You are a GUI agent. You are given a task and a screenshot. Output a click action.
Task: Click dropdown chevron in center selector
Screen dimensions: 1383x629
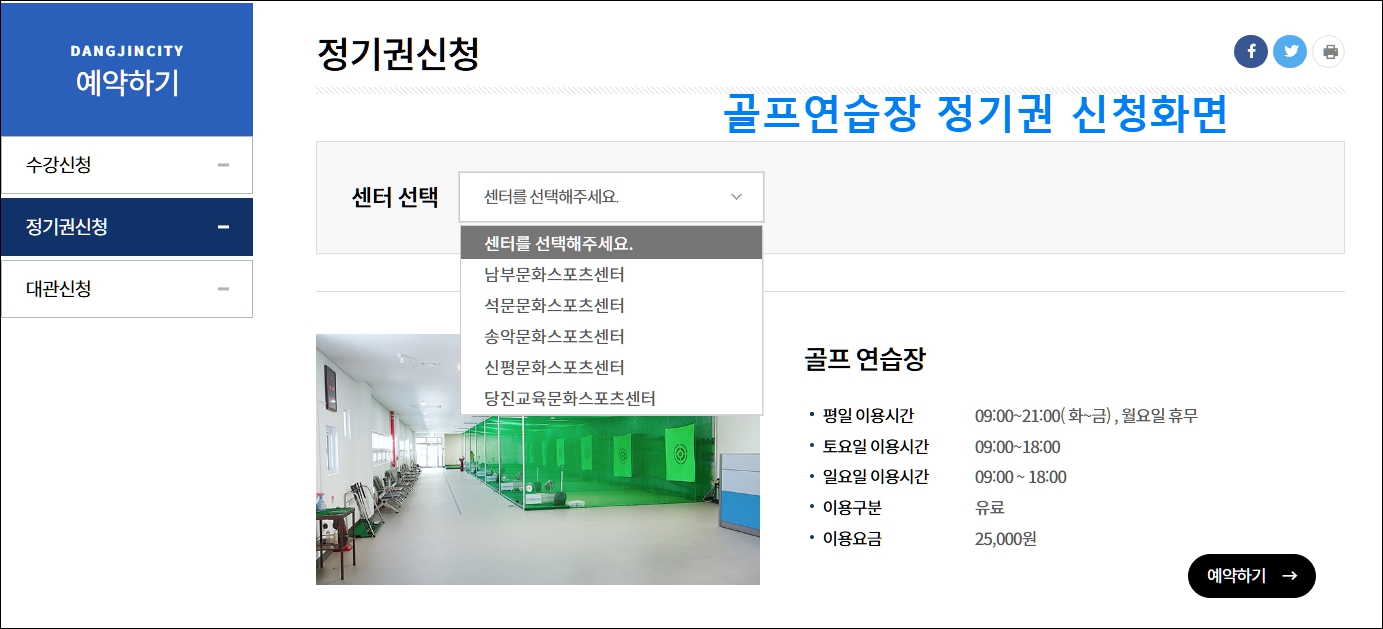737,197
